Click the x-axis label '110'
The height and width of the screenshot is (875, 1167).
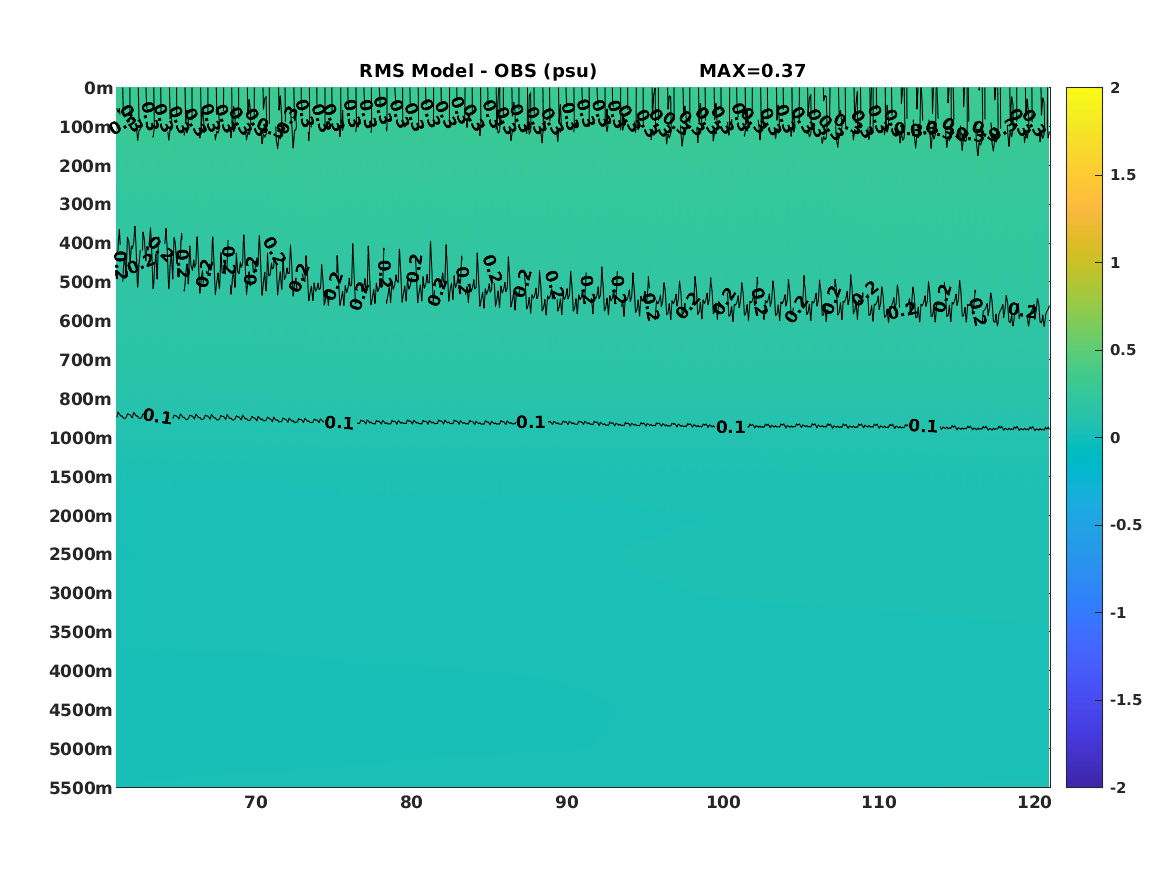[879, 803]
